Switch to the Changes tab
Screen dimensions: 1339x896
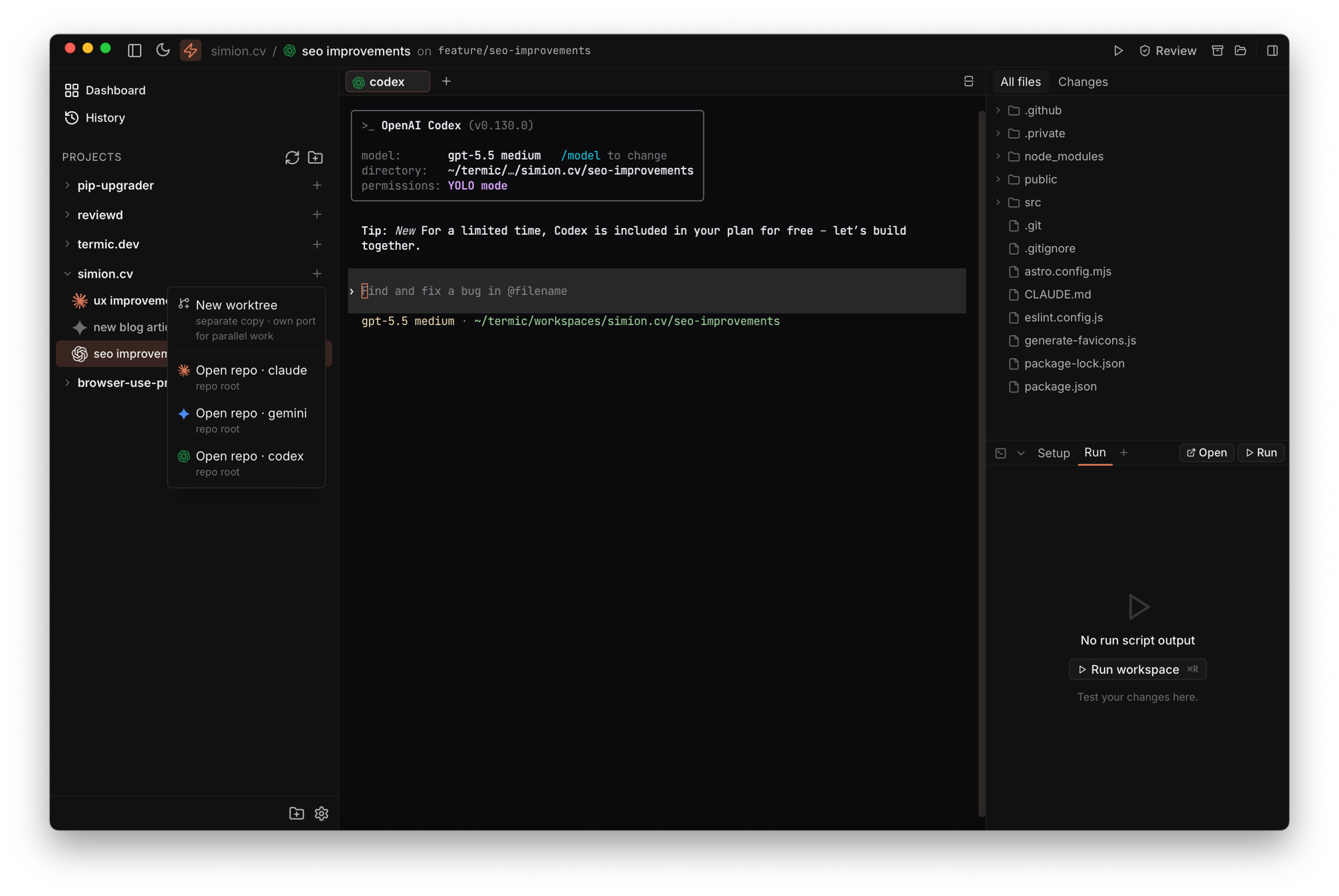1083,82
